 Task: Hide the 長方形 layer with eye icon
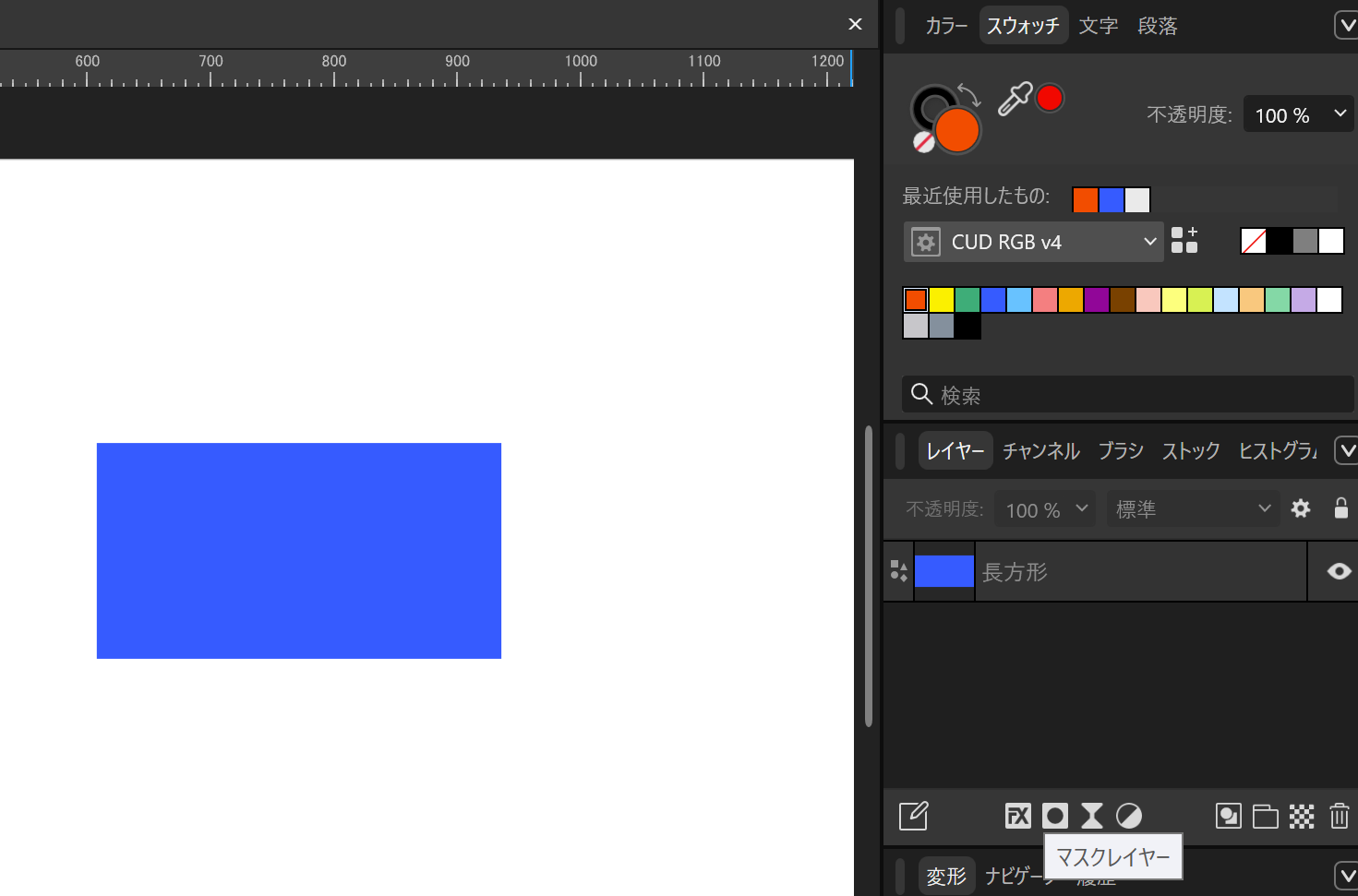[x=1339, y=571]
